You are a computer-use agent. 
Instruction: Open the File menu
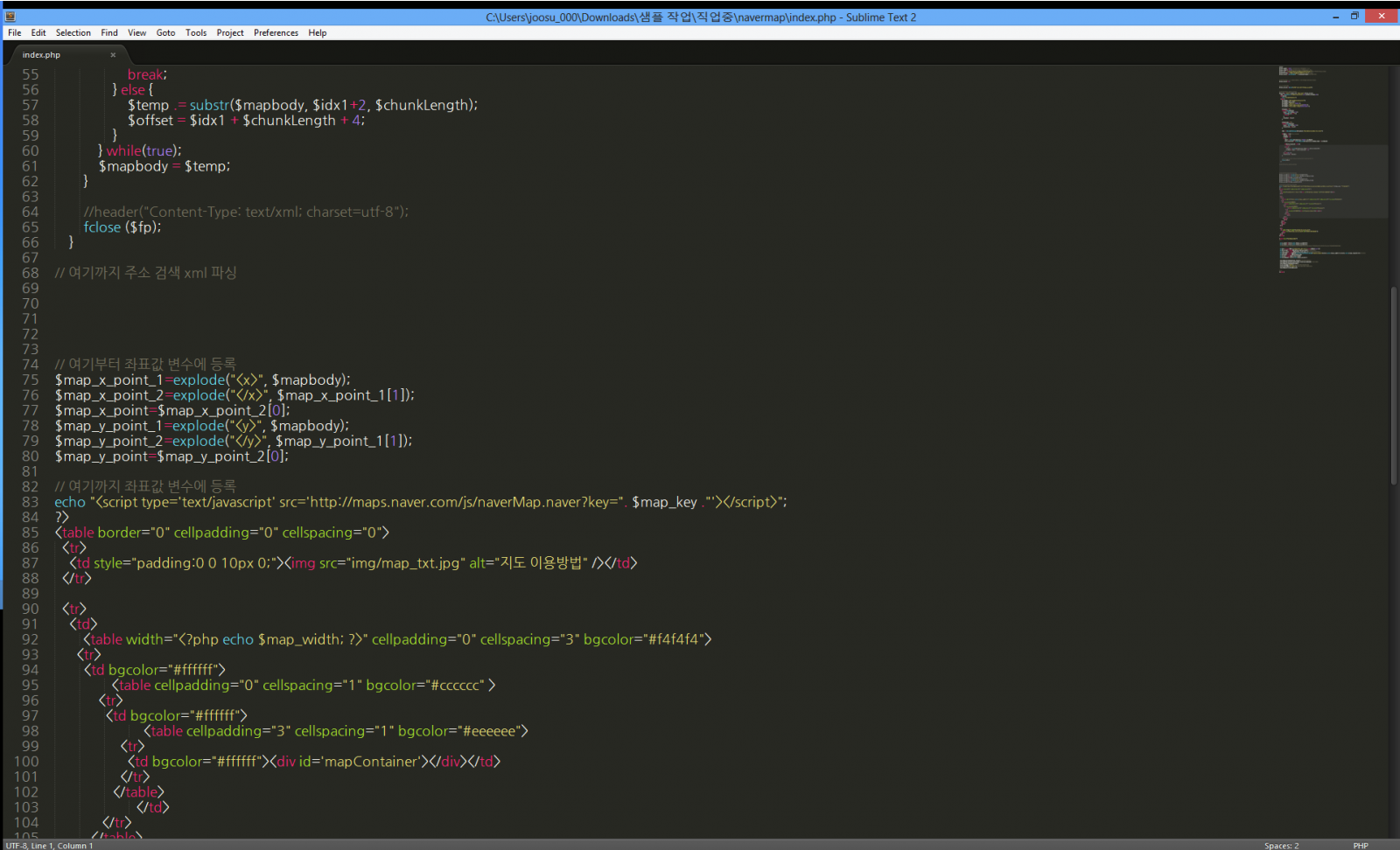pyautogui.click(x=15, y=33)
